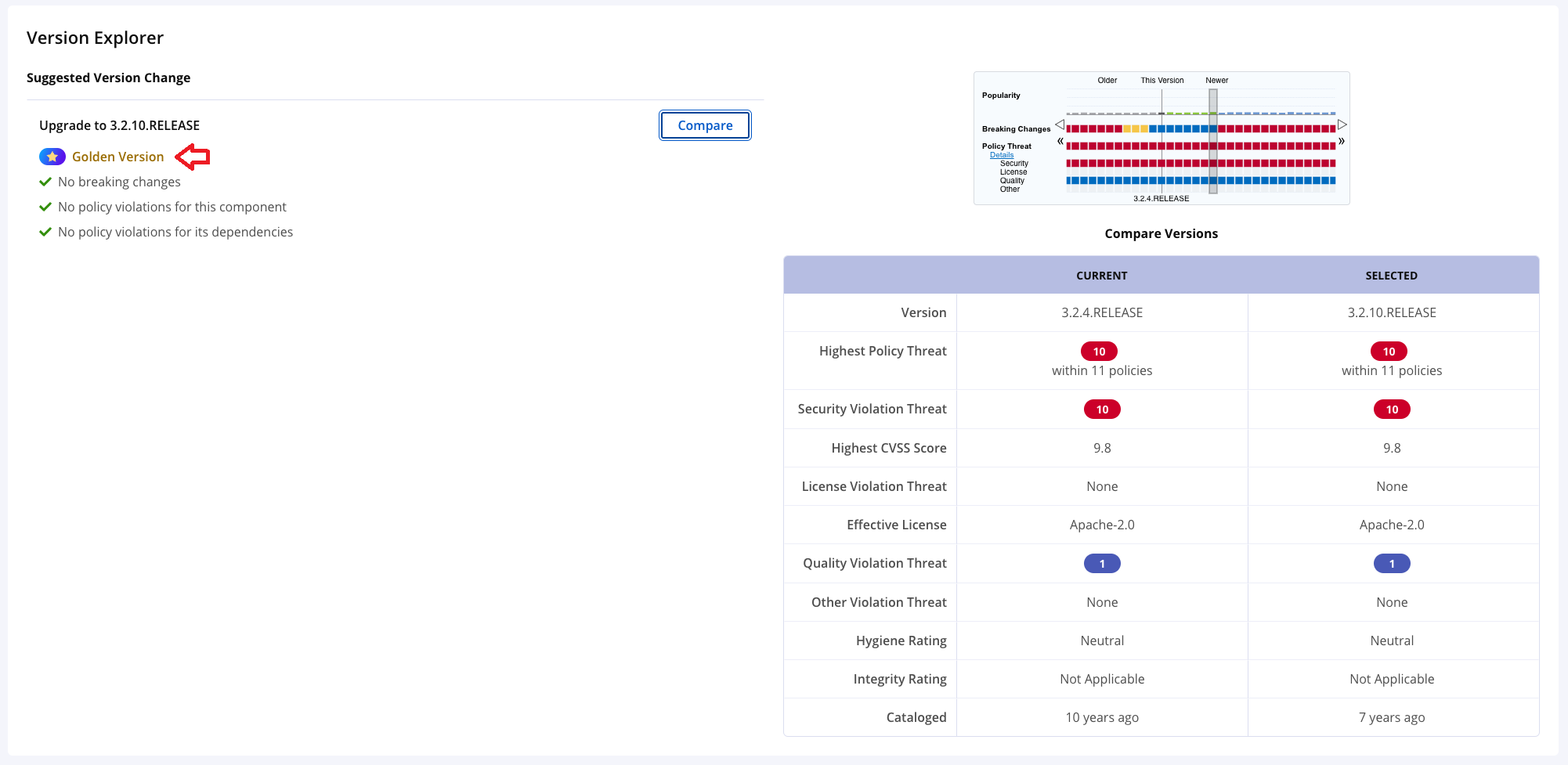Open the Policy Threat Details link
The width and height of the screenshot is (1568, 765).
pos(1002,155)
